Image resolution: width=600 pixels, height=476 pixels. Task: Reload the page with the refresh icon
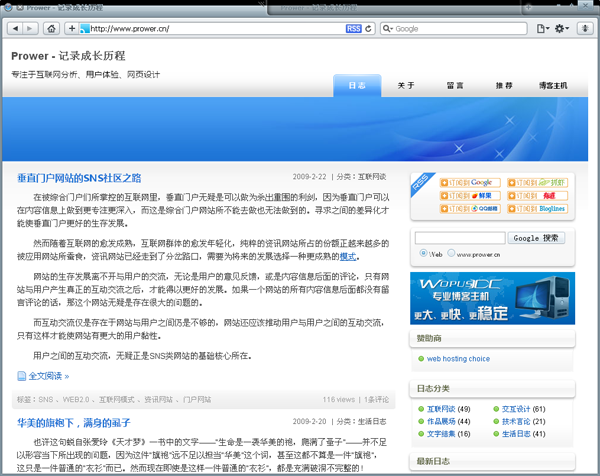(368, 29)
